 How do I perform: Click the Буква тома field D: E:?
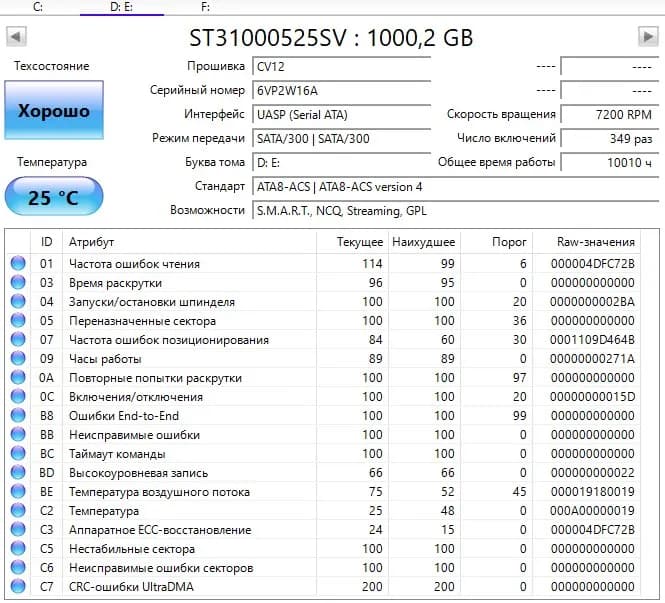341,163
